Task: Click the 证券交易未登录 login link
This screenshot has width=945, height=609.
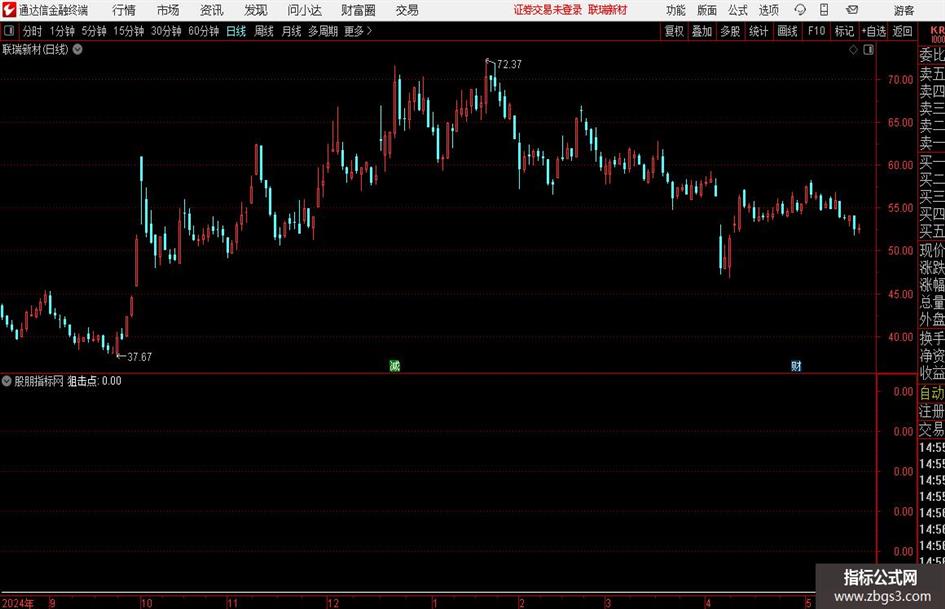Action: (548, 10)
